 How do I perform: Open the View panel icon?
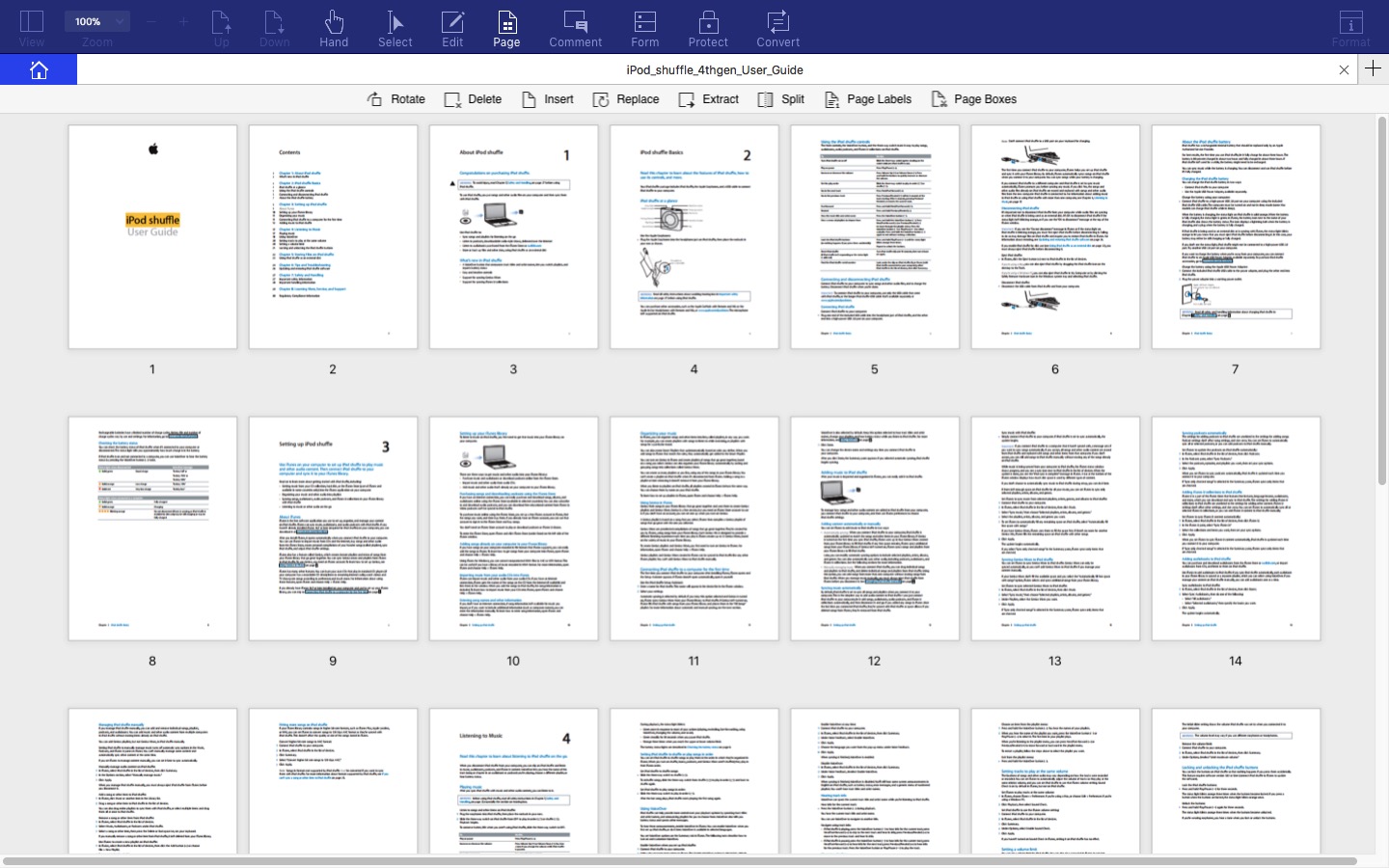pyautogui.click(x=32, y=27)
